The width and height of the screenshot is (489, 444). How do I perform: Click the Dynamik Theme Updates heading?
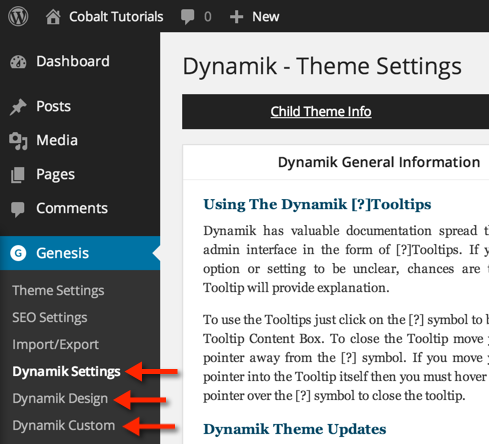coord(295,429)
